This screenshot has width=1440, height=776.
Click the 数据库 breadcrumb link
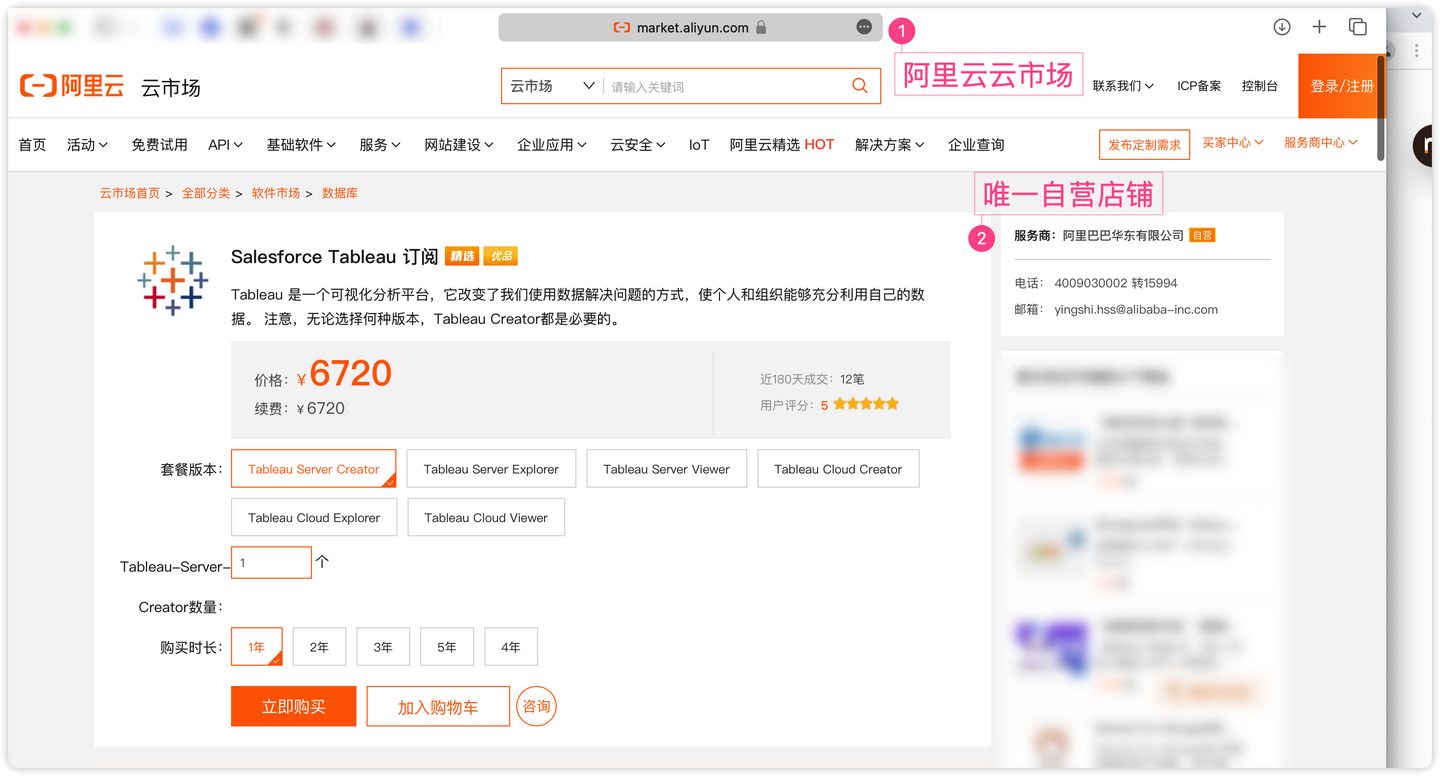pos(340,193)
